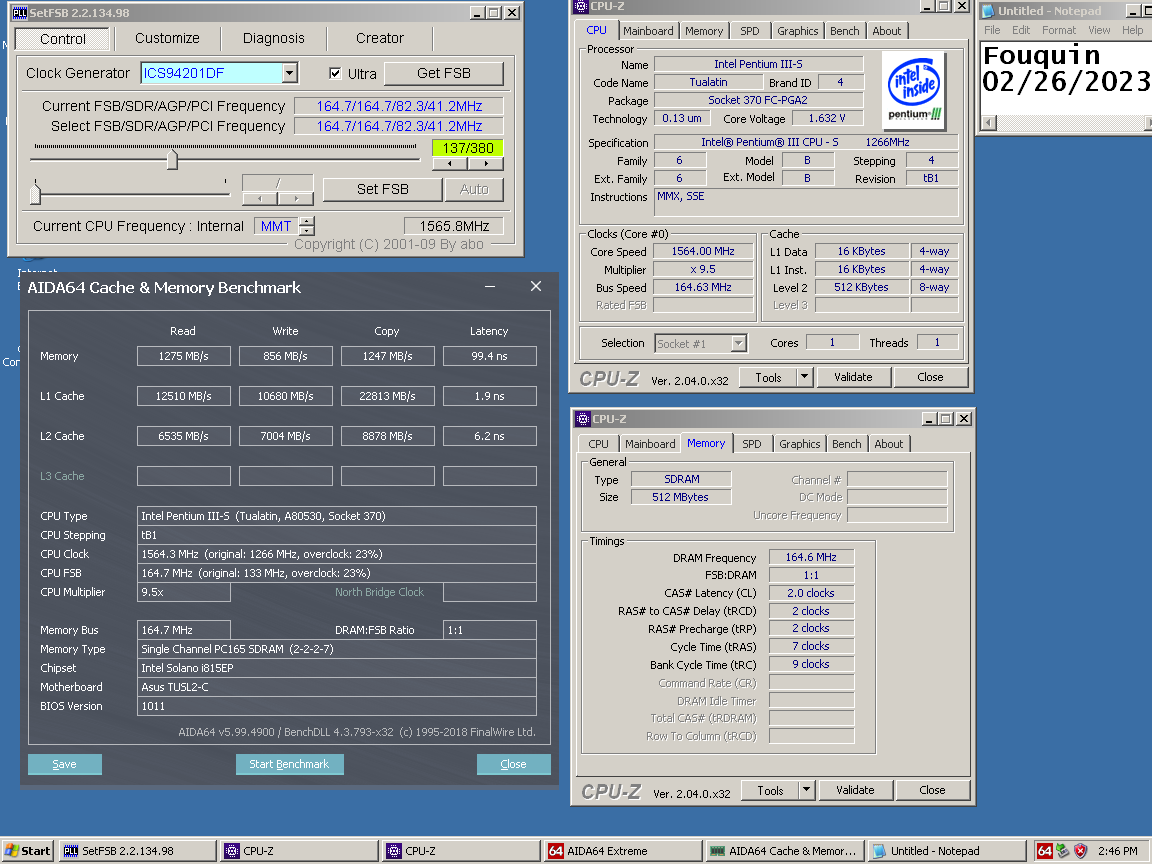This screenshot has height=864, width=1152.
Task: Click the FSB frequency slider thumb
Action: coord(172,159)
